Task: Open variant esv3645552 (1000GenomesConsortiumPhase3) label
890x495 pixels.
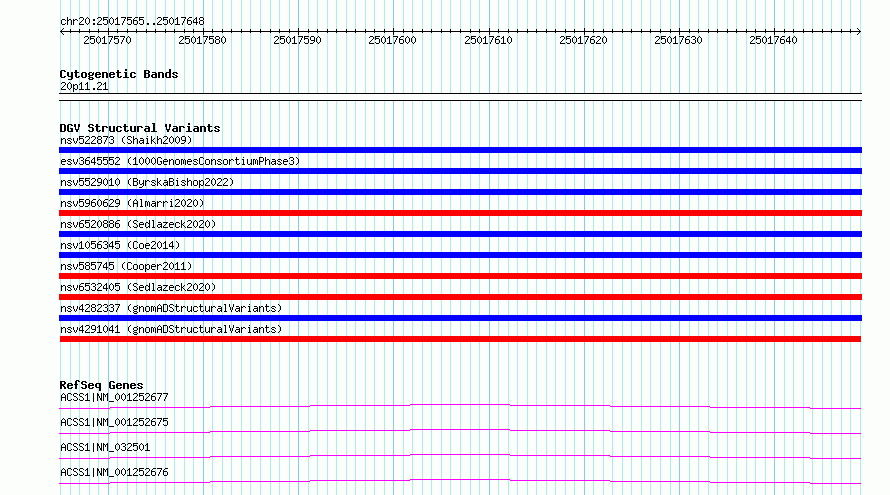Action: coord(180,161)
